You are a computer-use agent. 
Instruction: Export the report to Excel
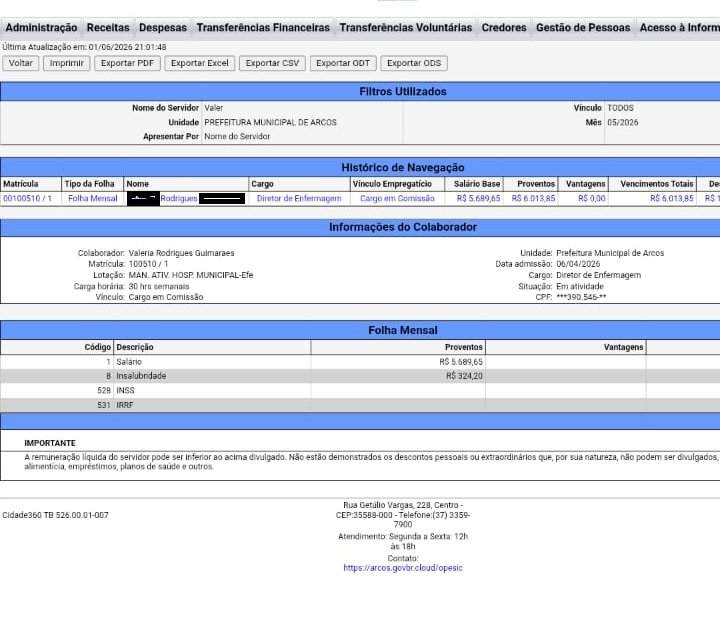[x=199, y=63]
